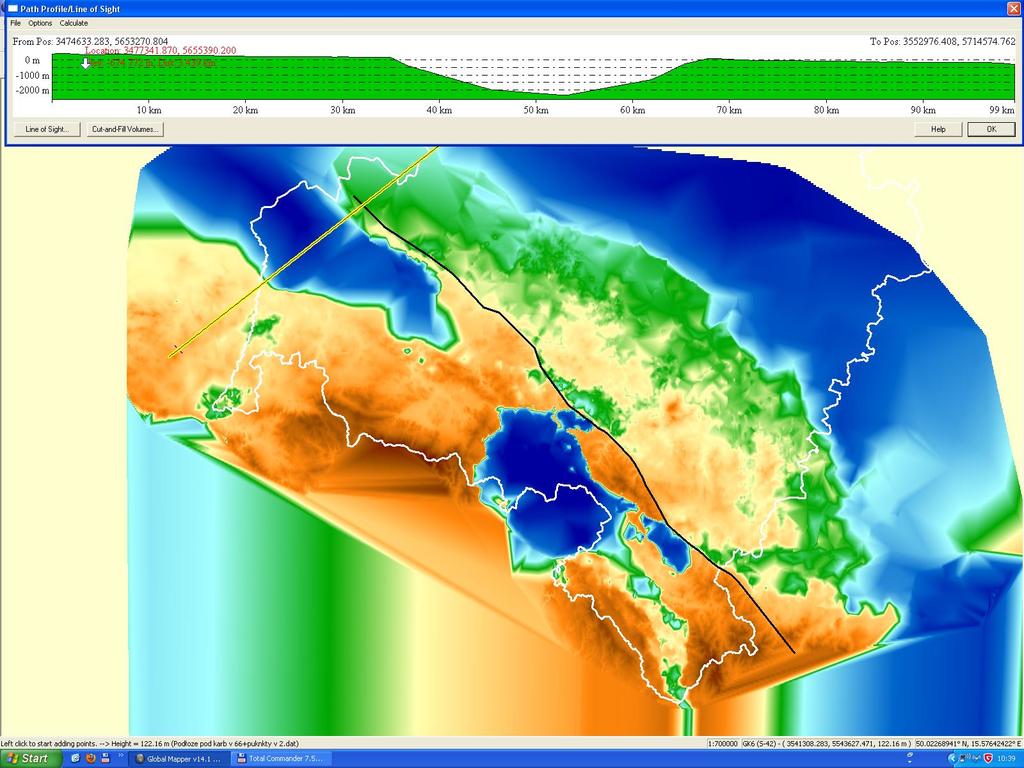This screenshot has width=1024, height=768.
Task: Click the To Pos coordinates text
Action: (942, 41)
